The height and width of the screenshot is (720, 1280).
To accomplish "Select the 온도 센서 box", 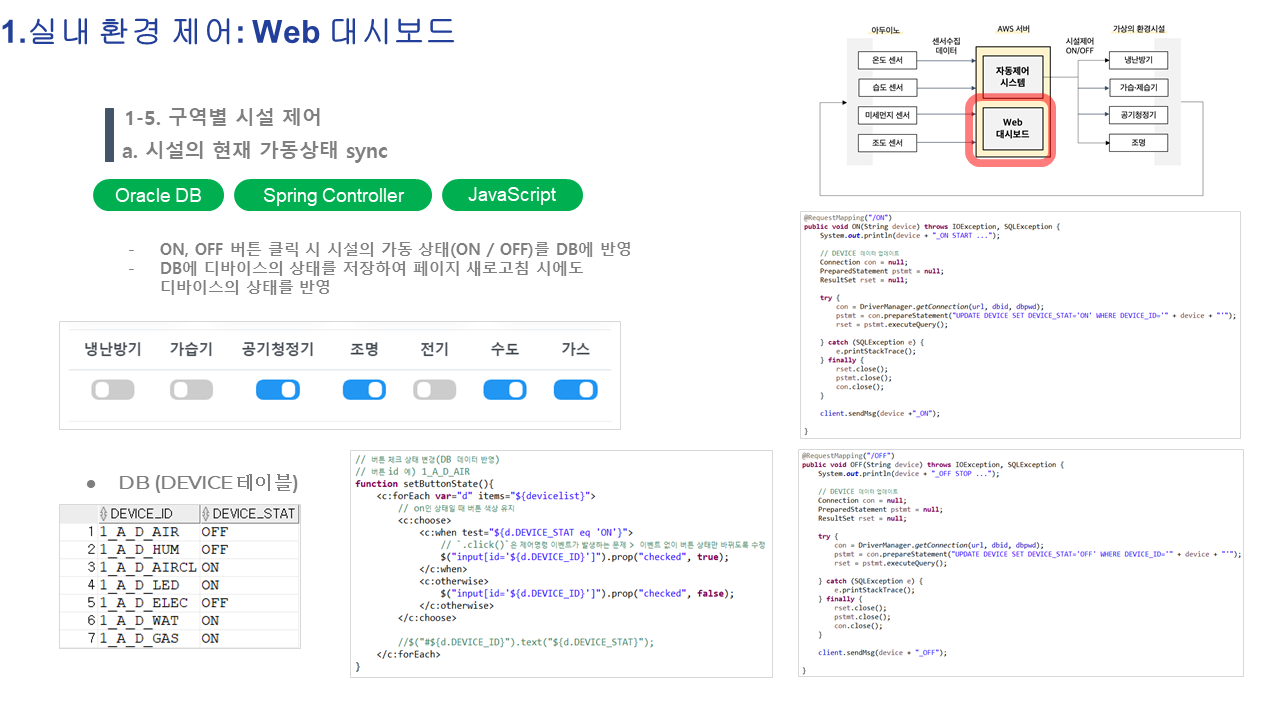I will [887, 61].
